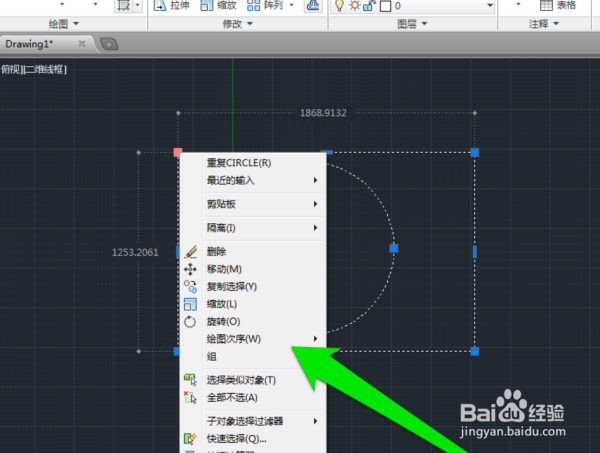600x453 pixels.
Task: Choose 删除 in the context menu
Action: tap(253, 252)
